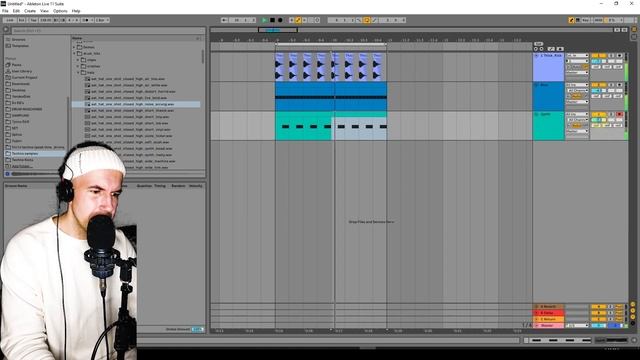Click the Link button

point(10,20)
